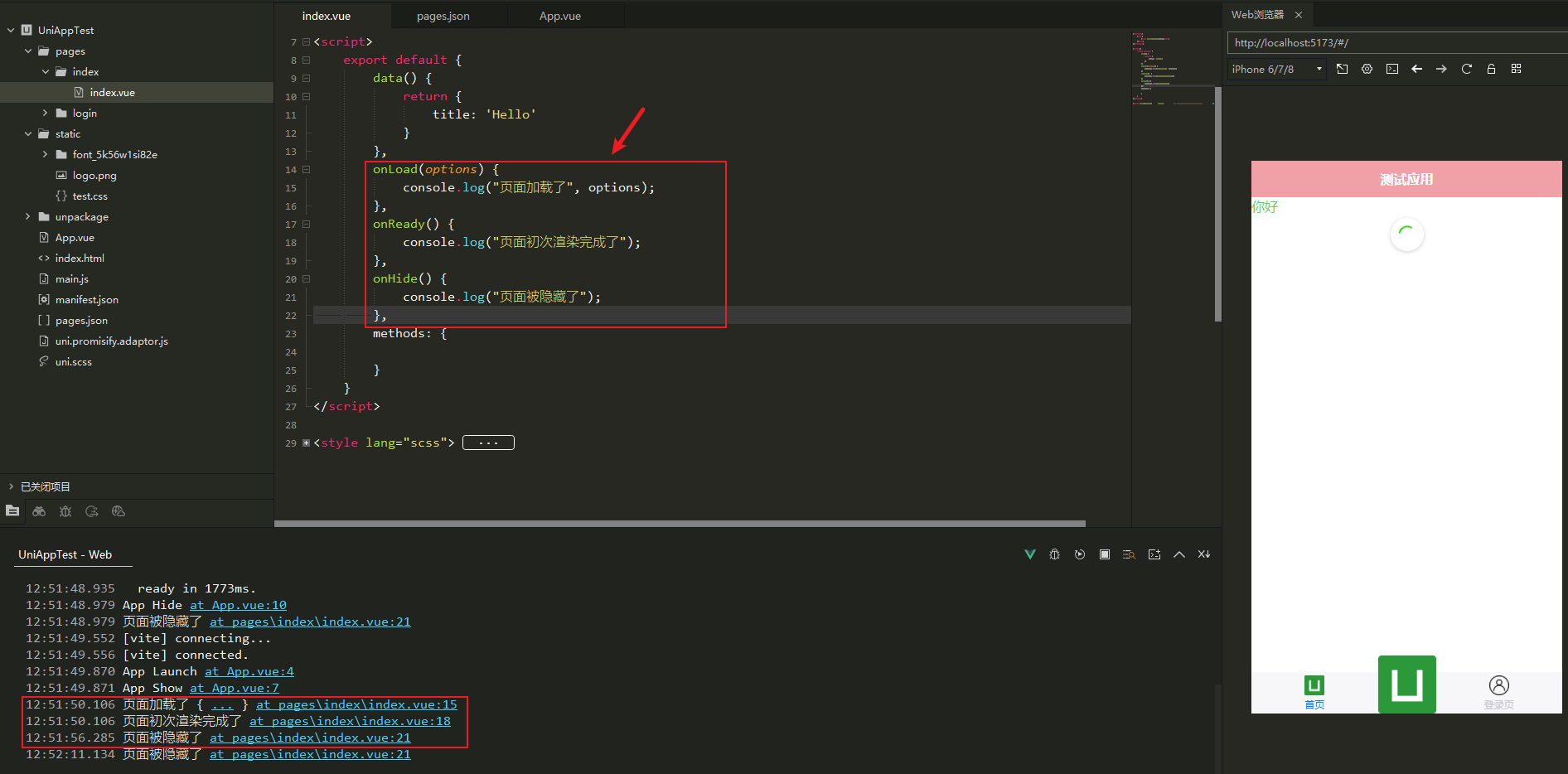The height and width of the screenshot is (774, 1568).
Task: Open test.css in the file tree
Action: pos(90,196)
